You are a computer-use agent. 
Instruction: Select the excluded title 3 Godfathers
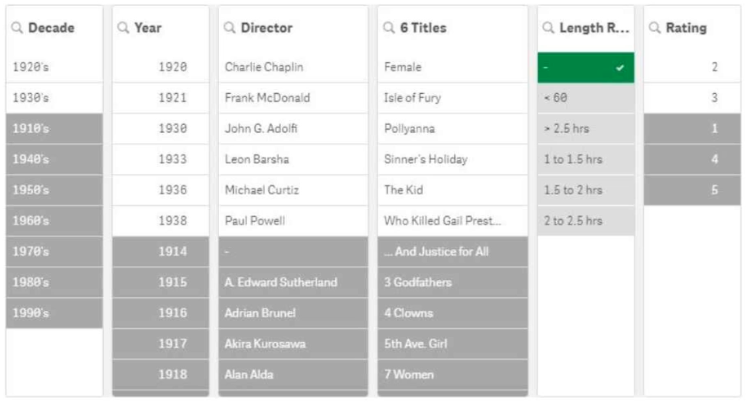coord(452,282)
